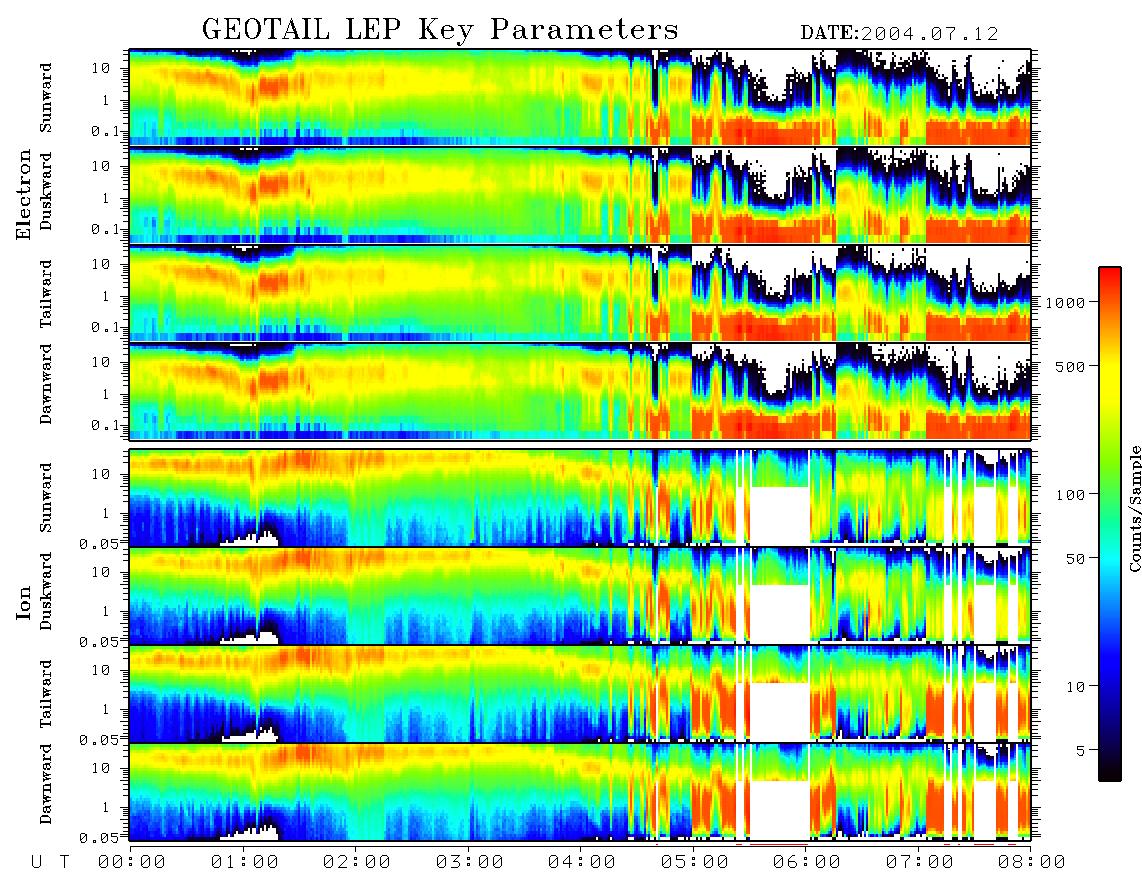Screen dimensions: 1142x880
Task: Click the UT axis label
Action: (x=51, y=862)
